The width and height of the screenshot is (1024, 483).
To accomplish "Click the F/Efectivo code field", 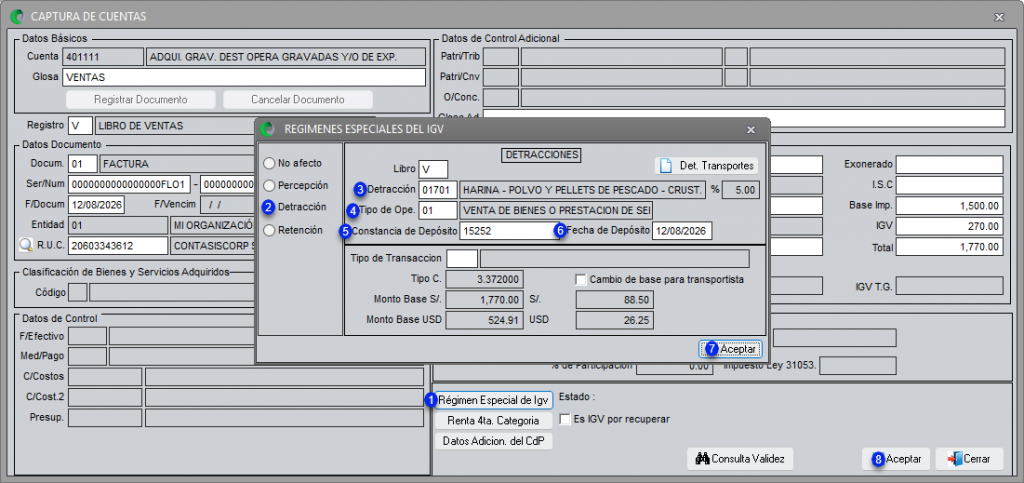I will [x=88, y=335].
